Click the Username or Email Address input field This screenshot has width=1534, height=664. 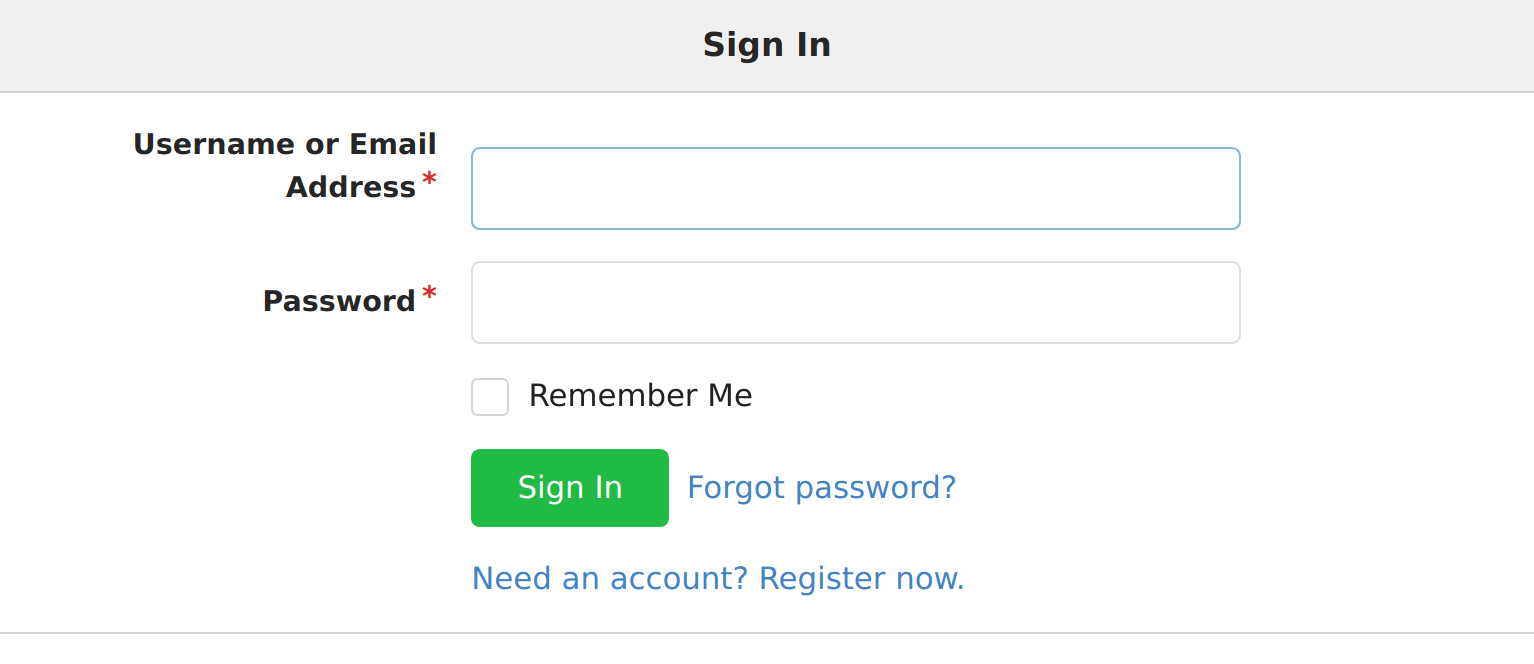[x=855, y=188]
